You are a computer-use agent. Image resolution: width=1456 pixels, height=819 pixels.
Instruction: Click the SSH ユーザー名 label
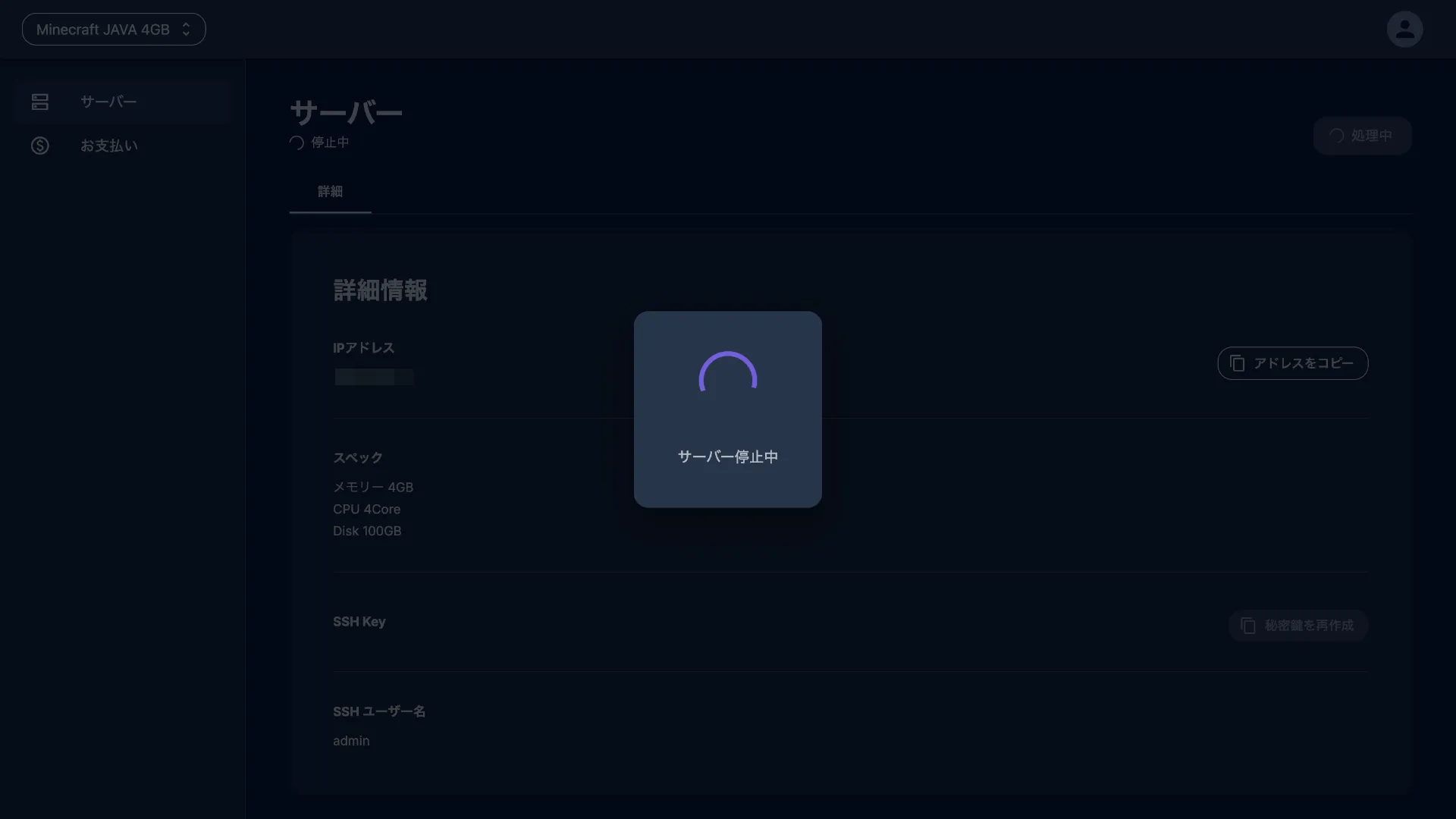pos(379,711)
